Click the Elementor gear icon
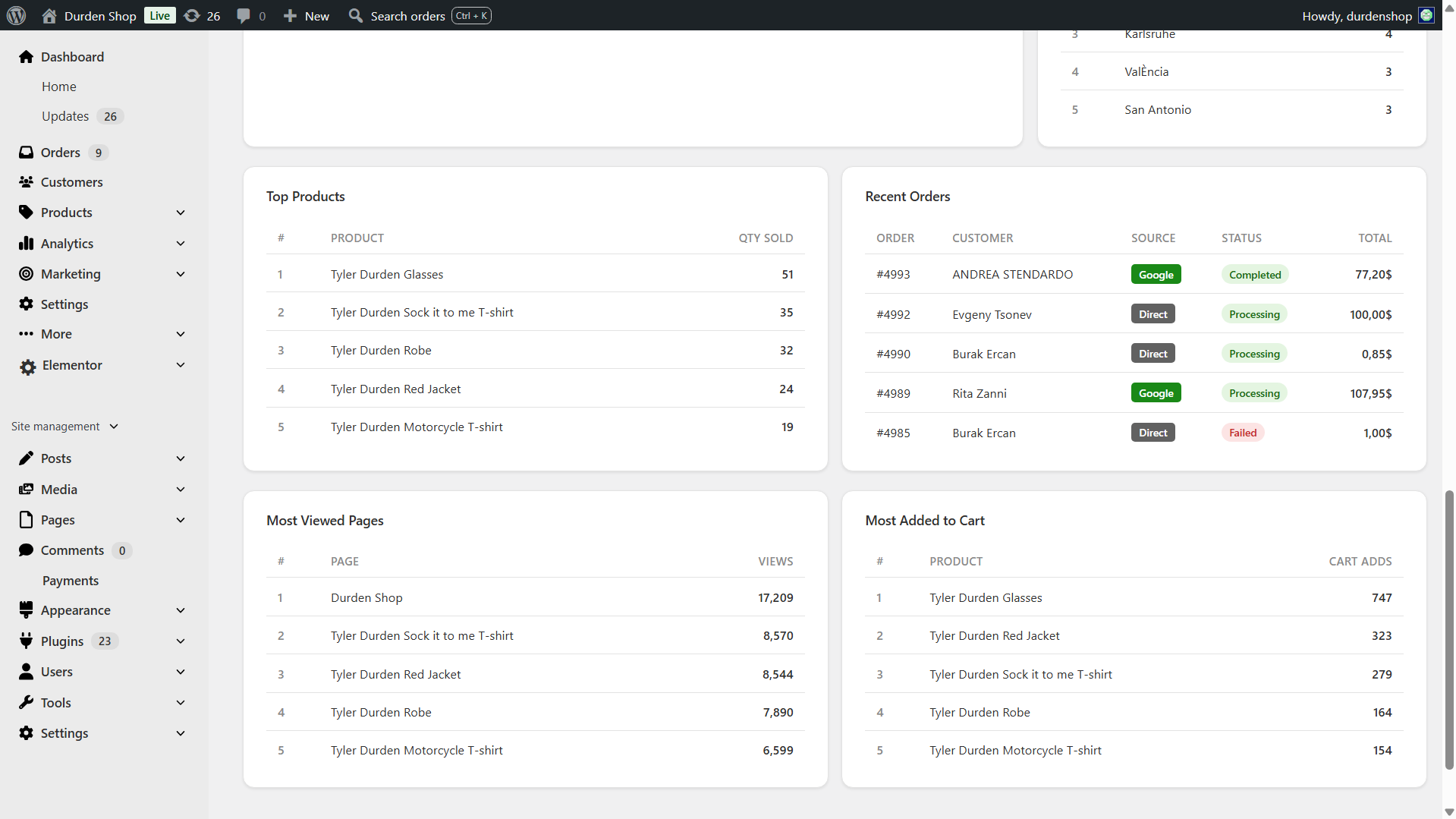 click(x=27, y=366)
